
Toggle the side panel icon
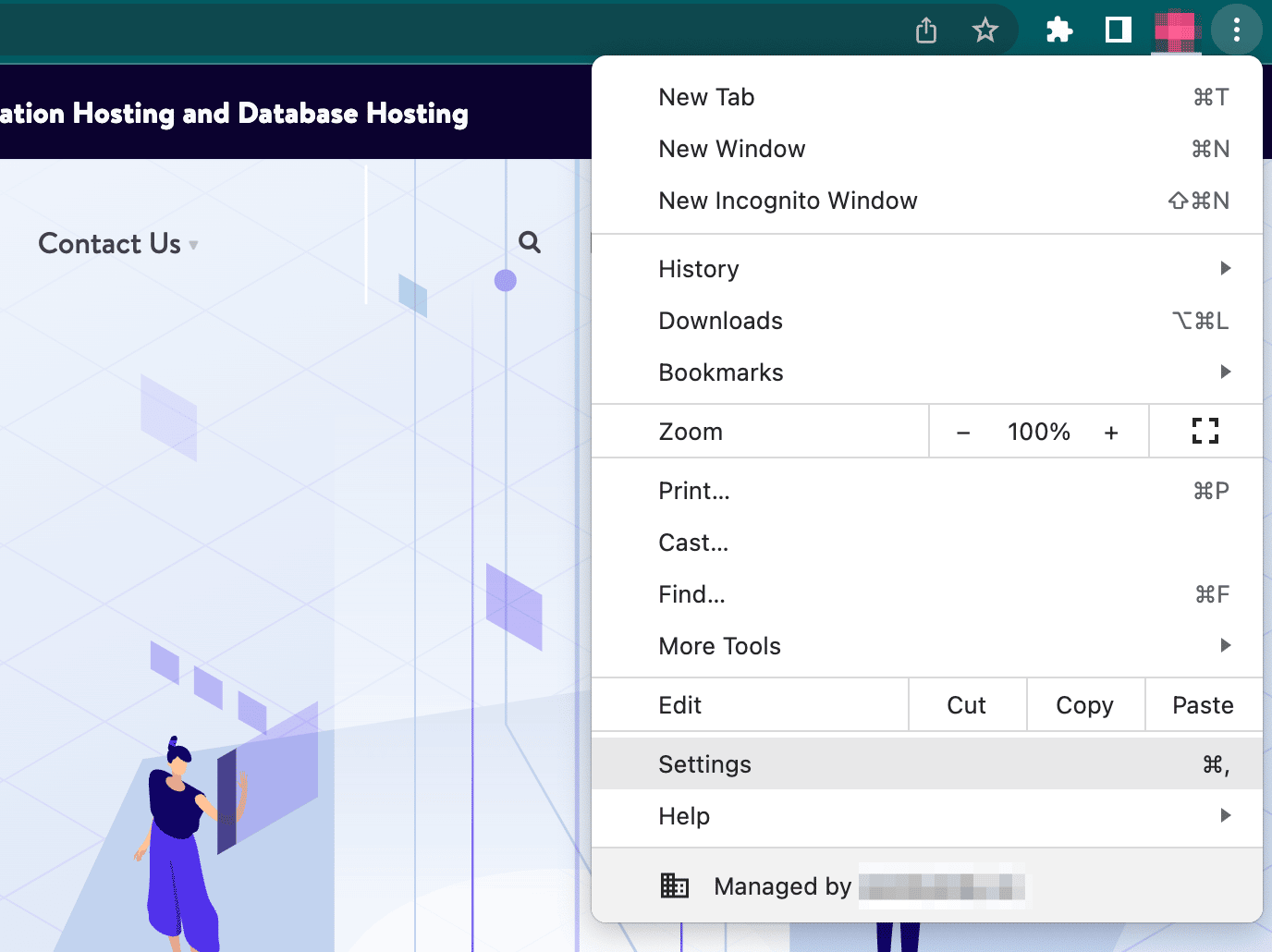(1119, 31)
